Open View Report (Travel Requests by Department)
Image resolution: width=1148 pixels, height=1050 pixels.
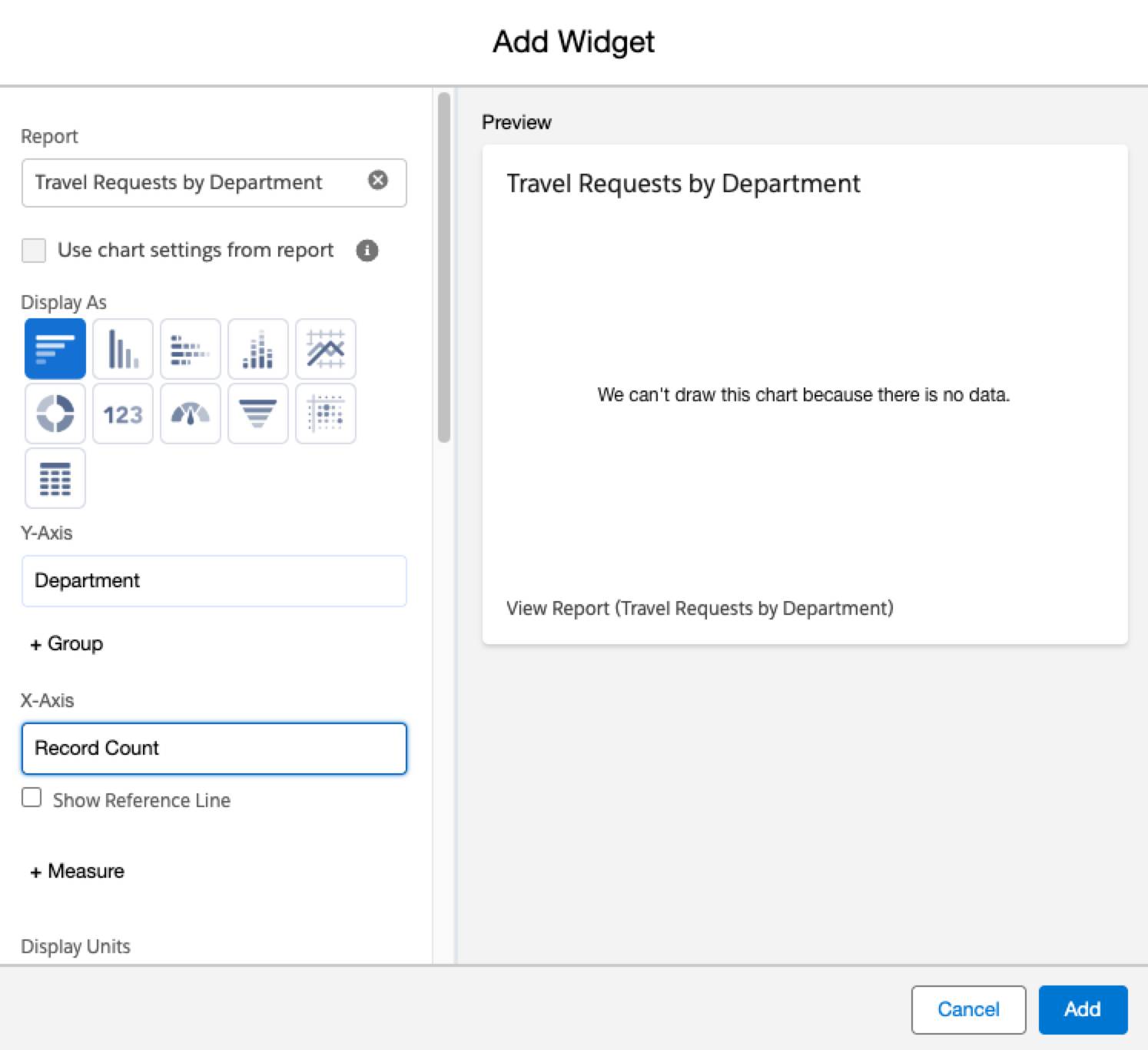pos(699,608)
